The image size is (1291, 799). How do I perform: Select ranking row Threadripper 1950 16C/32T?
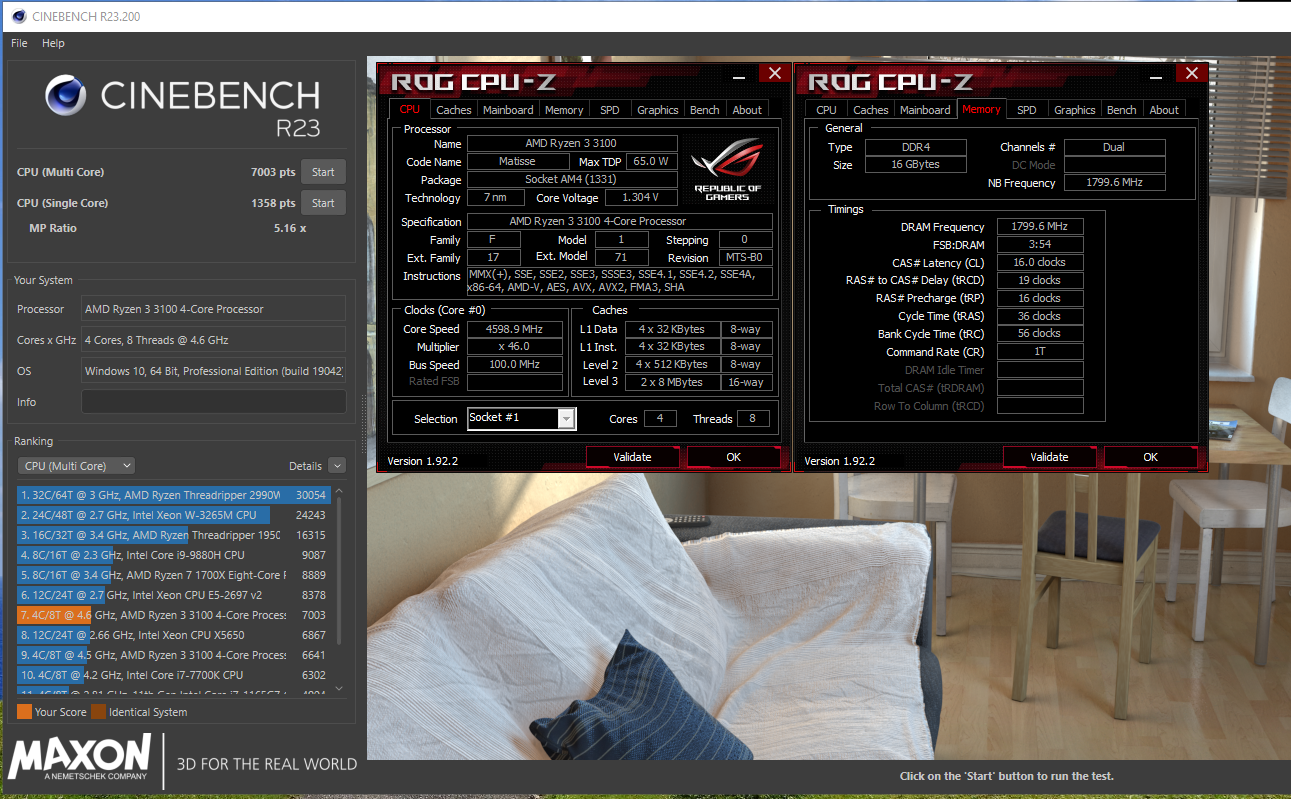(x=173, y=535)
